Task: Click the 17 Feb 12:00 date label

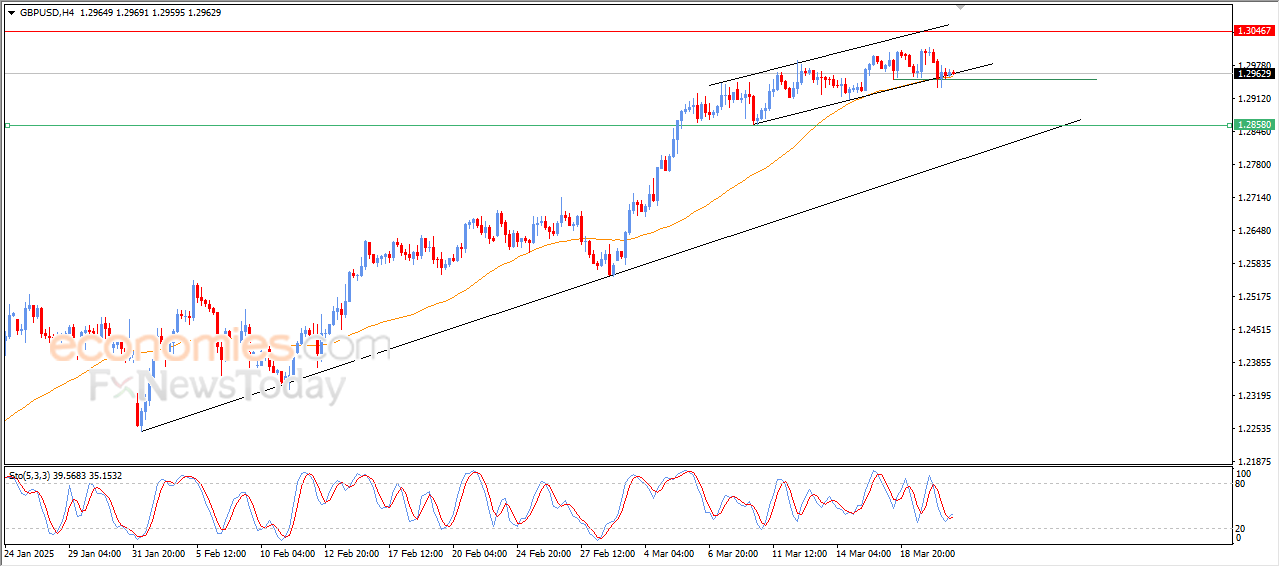Action: tap(413, 552)
